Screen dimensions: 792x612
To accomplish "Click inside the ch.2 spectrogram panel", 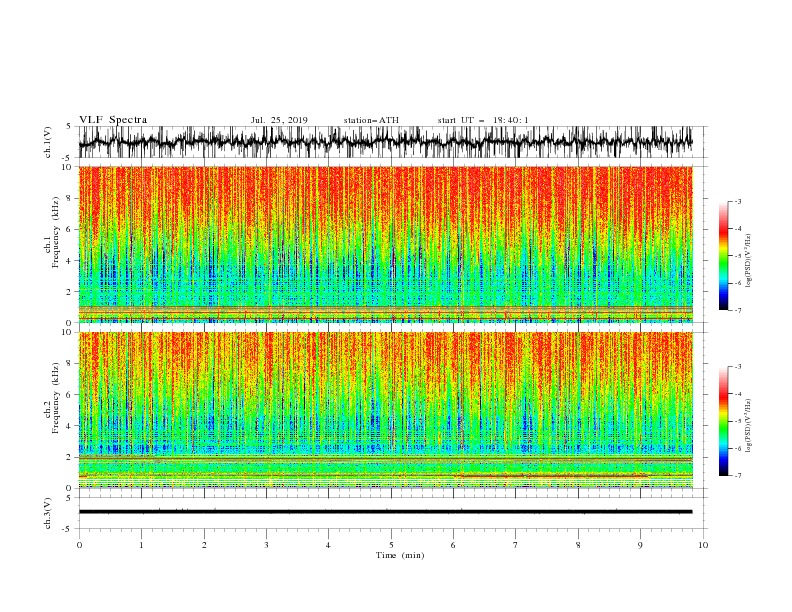I will [x=385, y=410].
